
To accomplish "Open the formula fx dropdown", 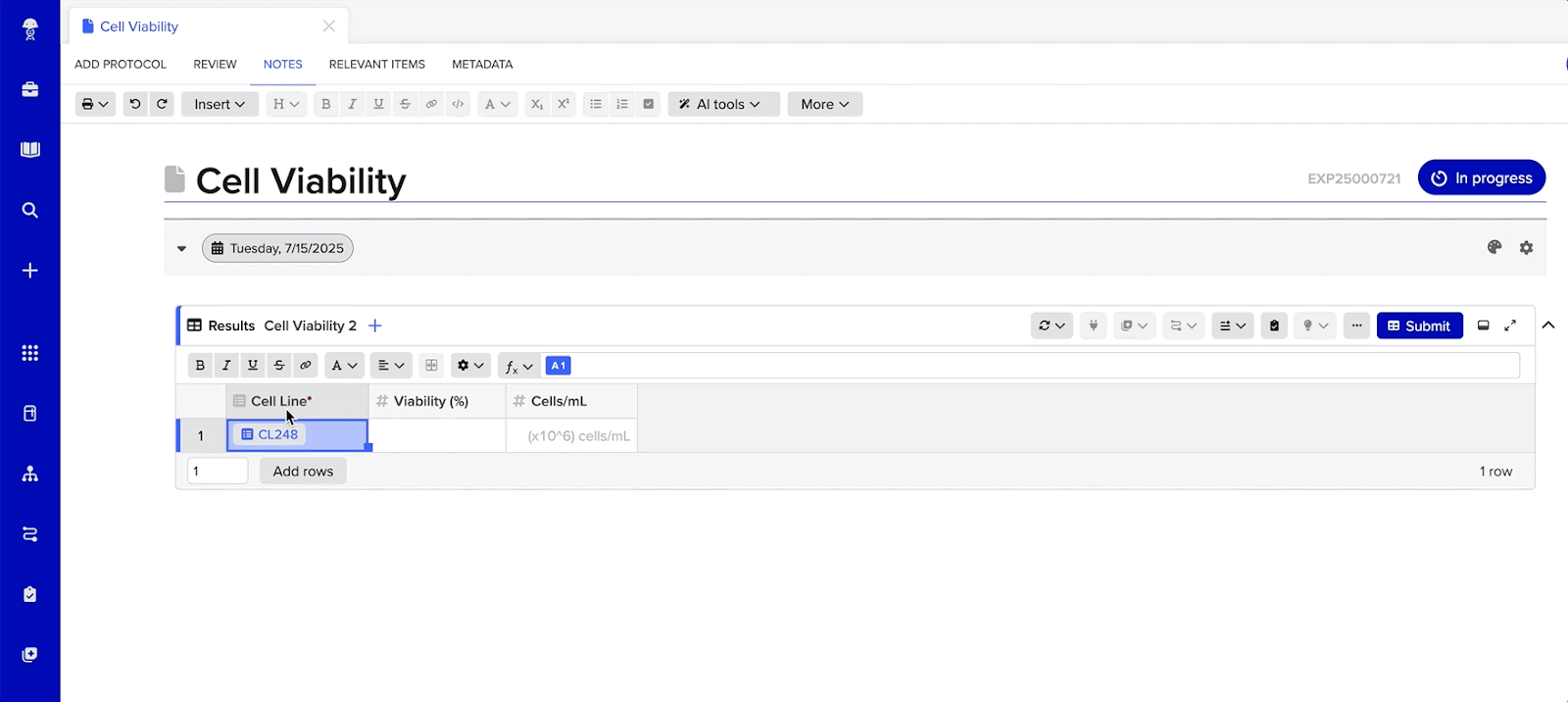I will click(x=518, y=366).
